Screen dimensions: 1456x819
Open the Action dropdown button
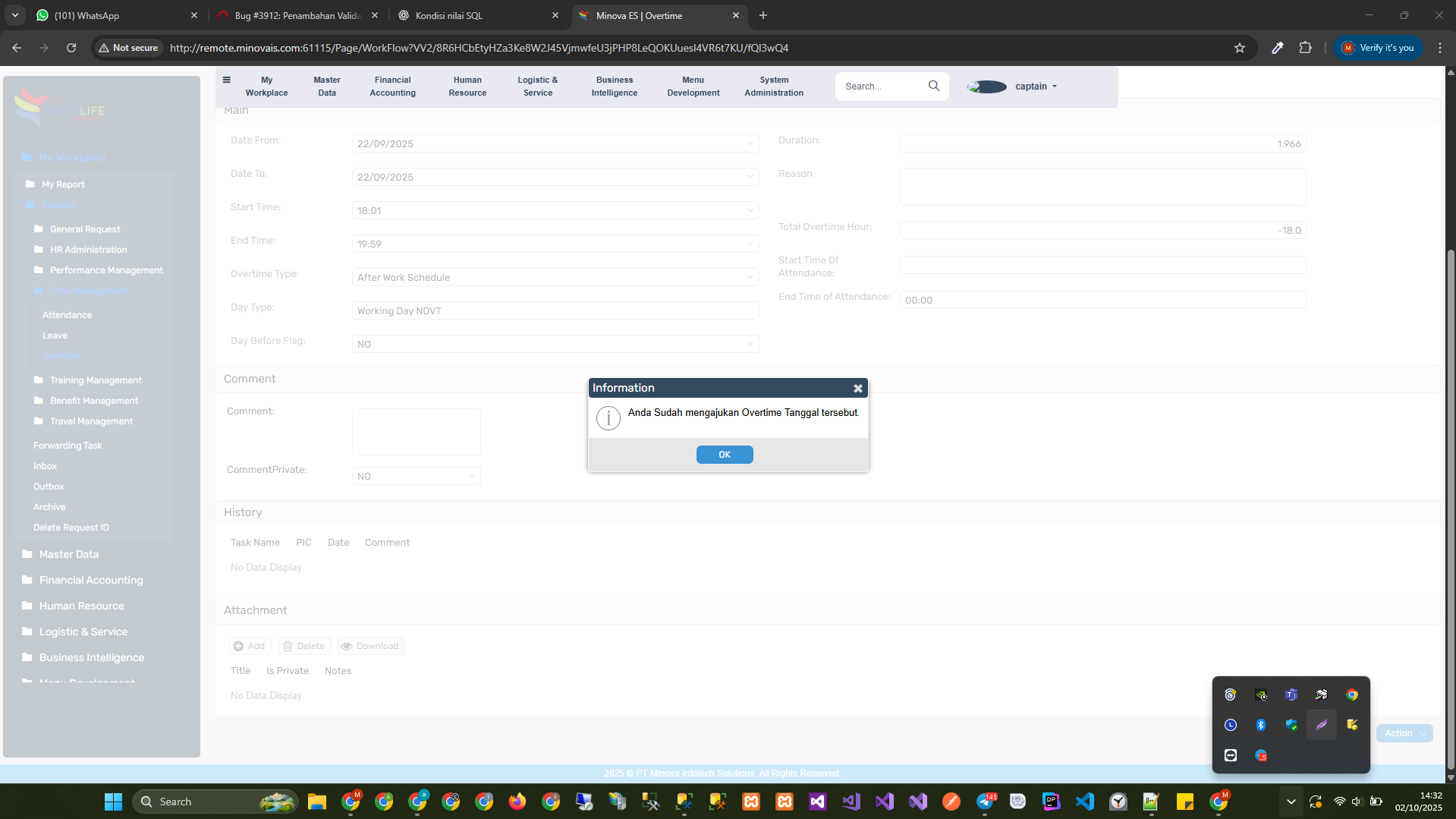(1404, 733)
